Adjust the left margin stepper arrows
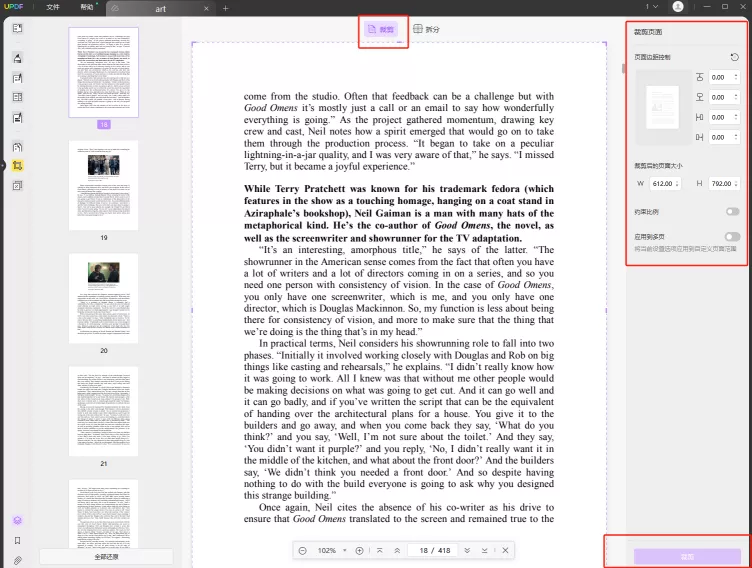752x568 pixels. coord(736,118)
